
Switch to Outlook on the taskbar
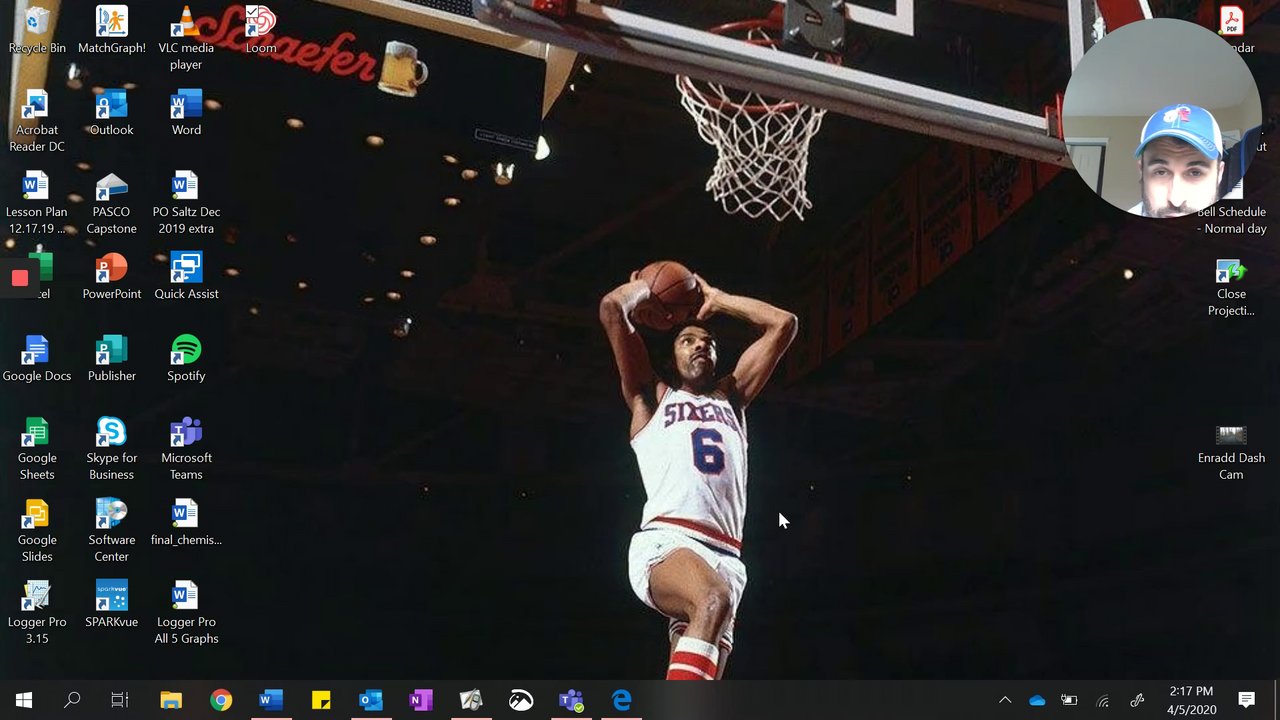pos(371,700)
